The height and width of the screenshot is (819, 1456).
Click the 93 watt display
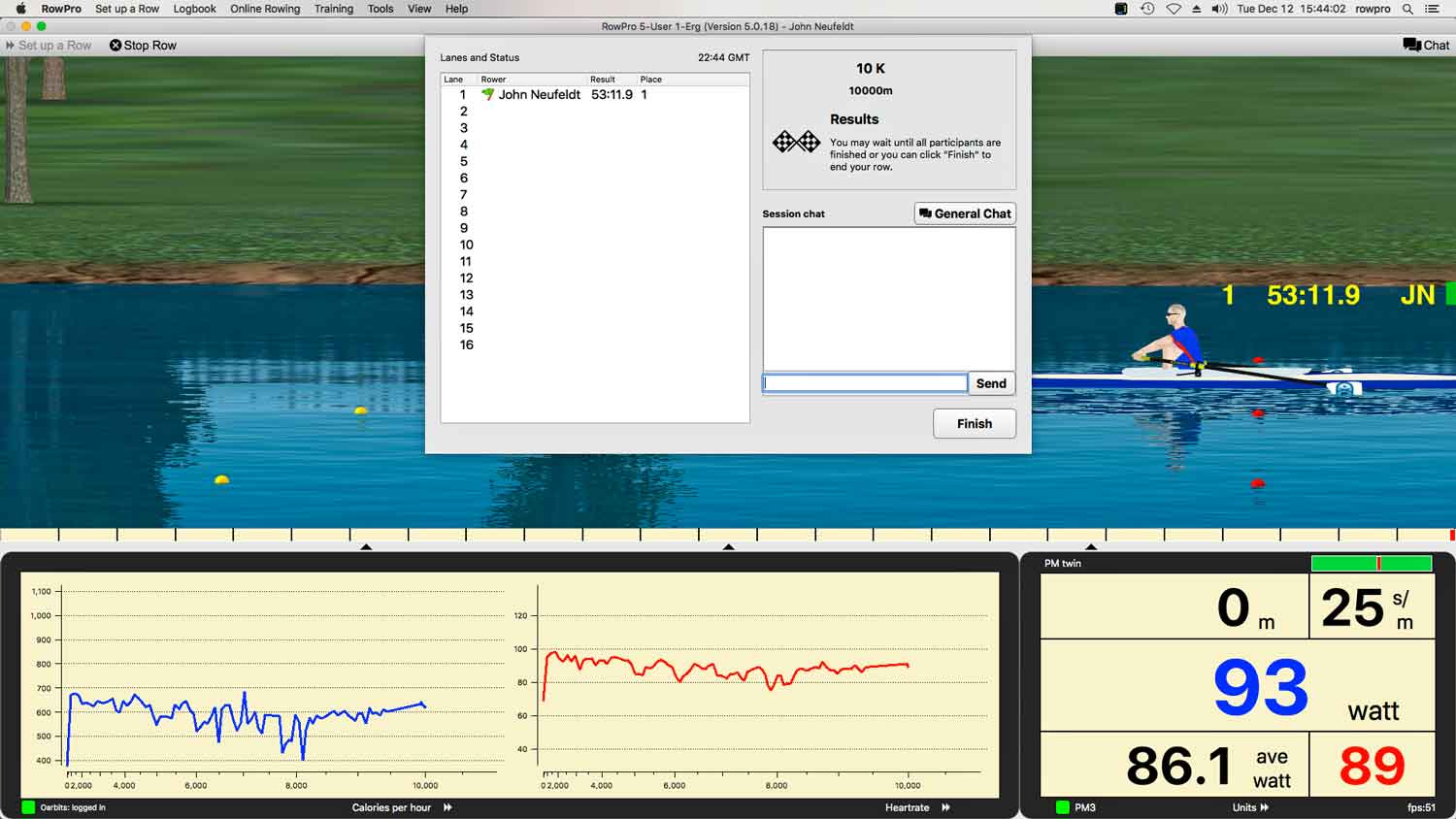pos(1238,686)
